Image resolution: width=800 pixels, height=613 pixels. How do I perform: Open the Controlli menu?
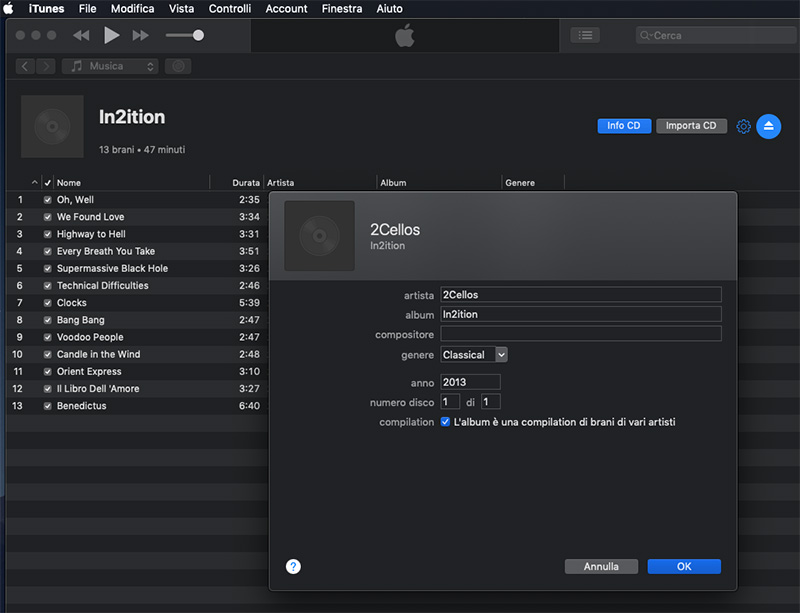[230, 9]
